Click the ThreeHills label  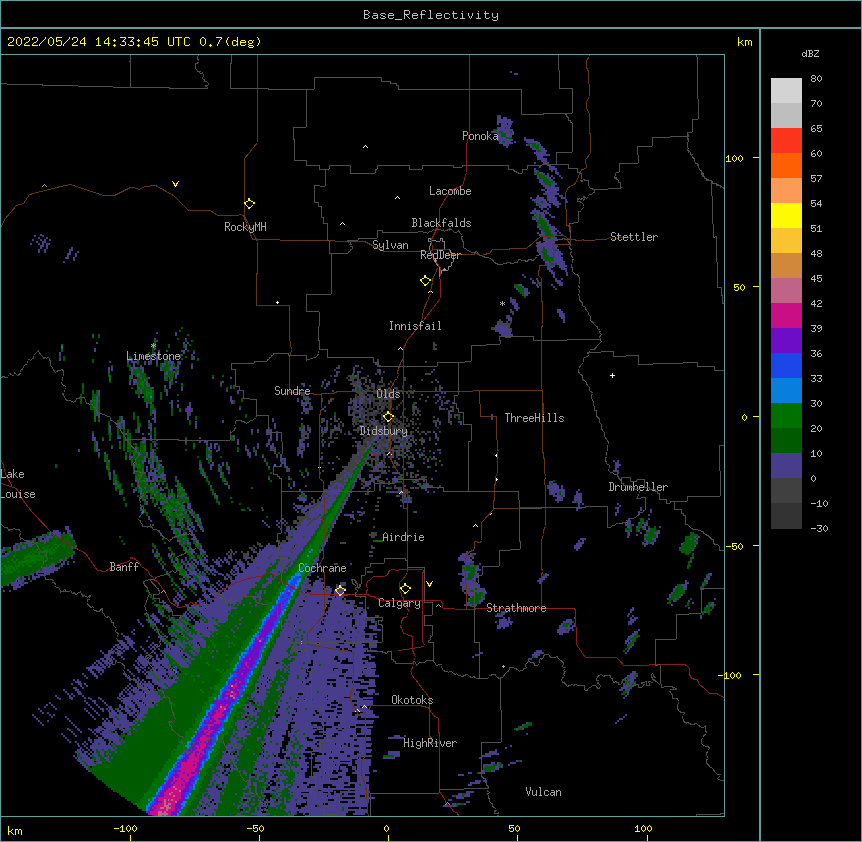tap(534, 418)
